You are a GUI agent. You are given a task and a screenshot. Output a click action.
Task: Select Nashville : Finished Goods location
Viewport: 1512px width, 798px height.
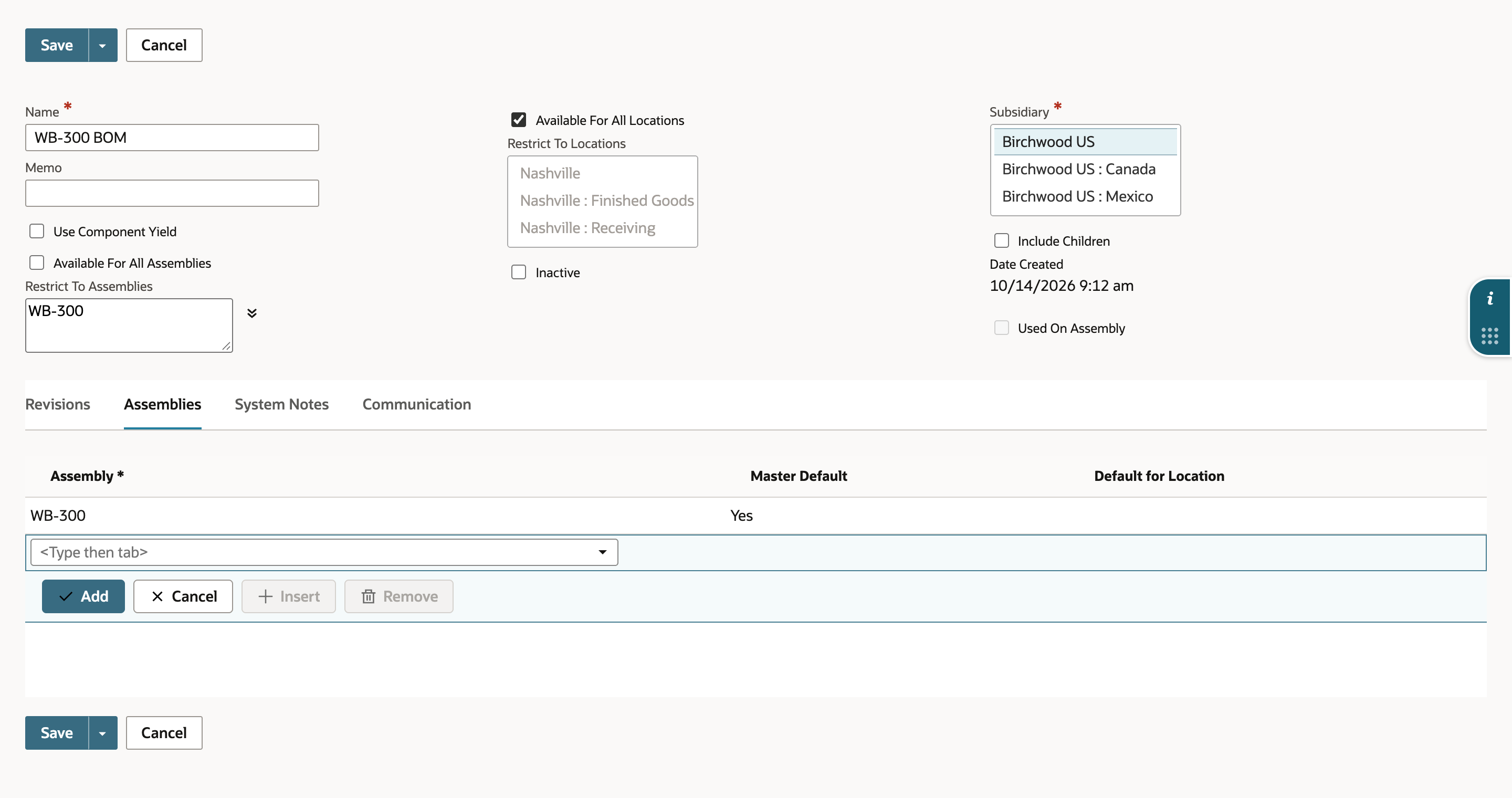pos(603,200)
